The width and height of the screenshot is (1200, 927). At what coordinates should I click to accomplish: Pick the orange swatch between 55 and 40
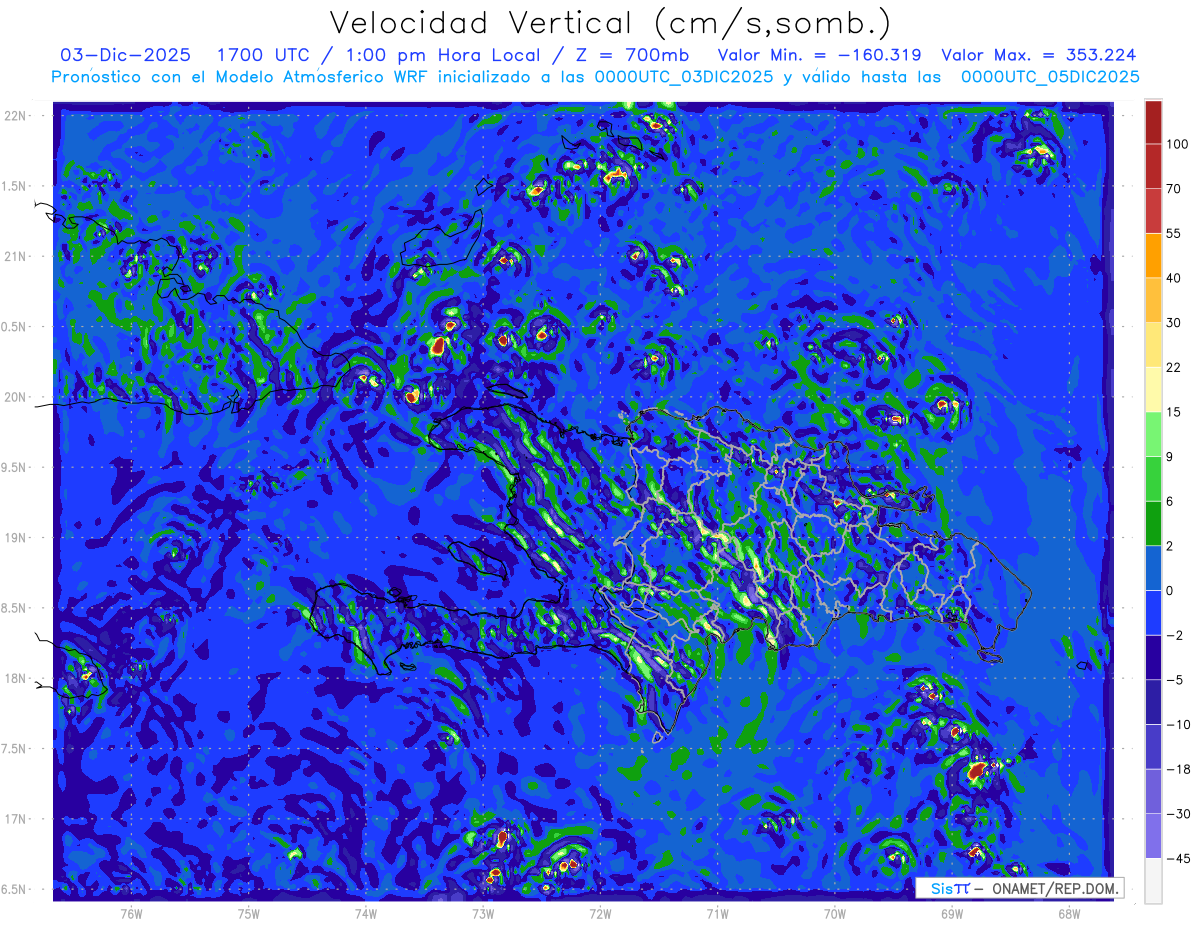pyautogui.click(x=1153, y=255)
